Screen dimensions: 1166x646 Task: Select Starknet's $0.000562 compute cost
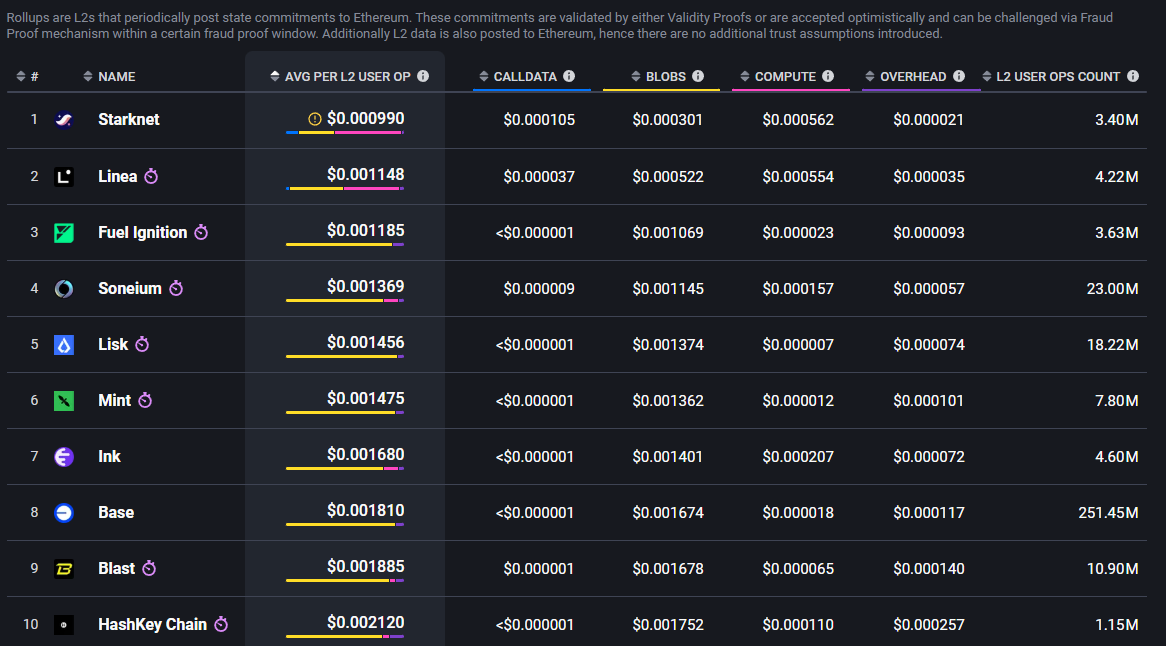point(798,120)
